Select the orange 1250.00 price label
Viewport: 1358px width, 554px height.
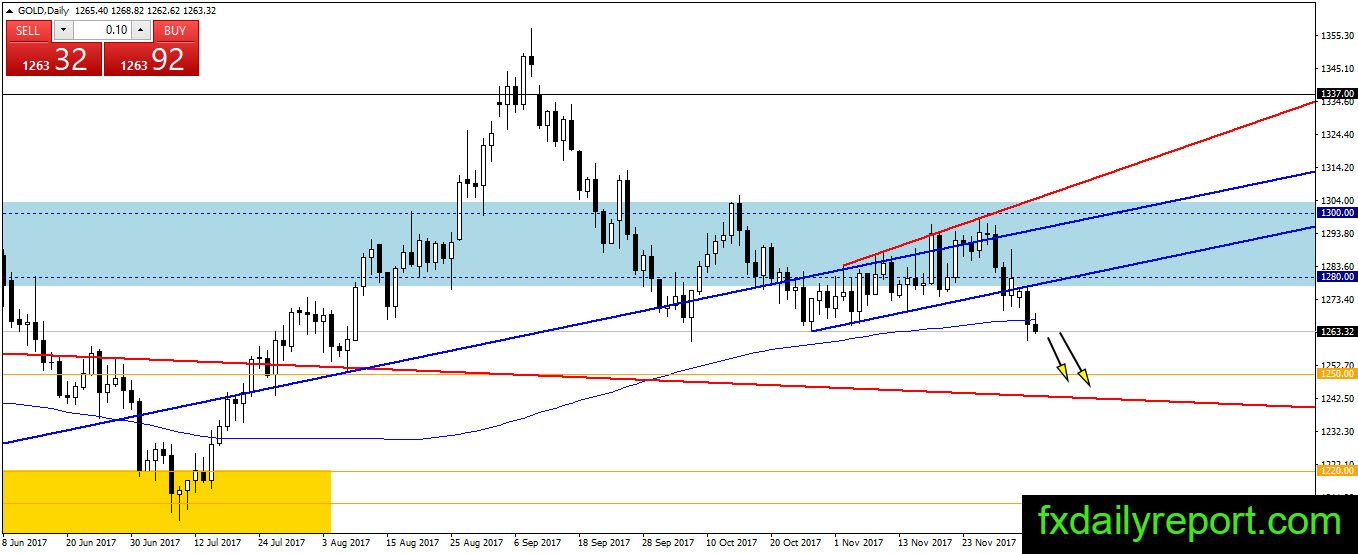point(1336,374)
